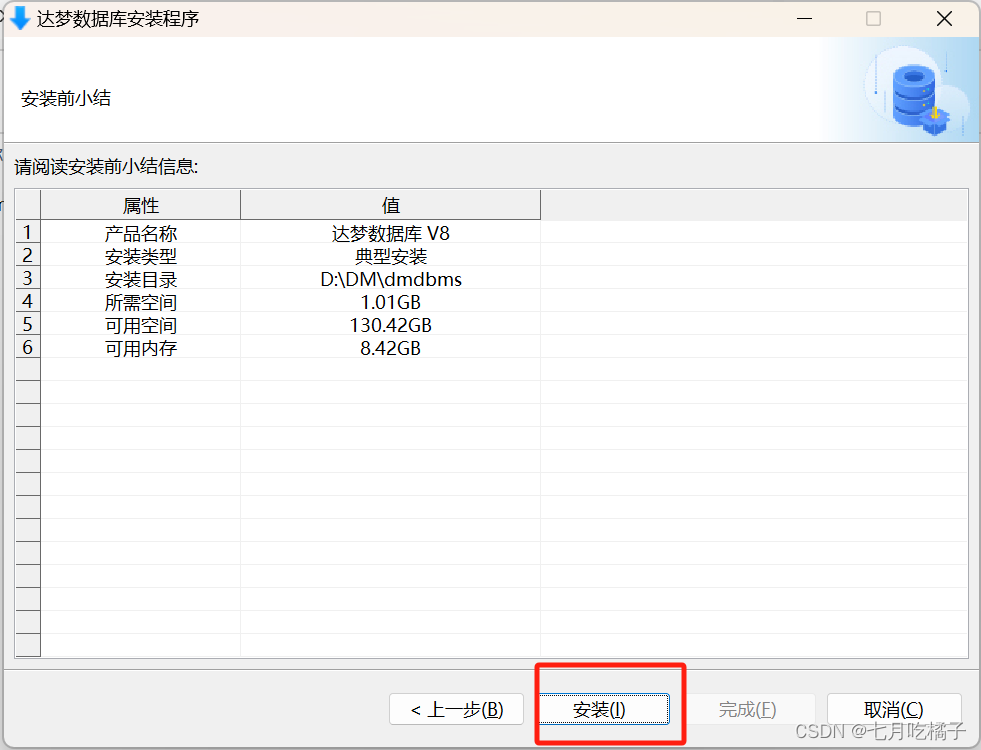Select the 130.42GB value cell

click(390, 325)
